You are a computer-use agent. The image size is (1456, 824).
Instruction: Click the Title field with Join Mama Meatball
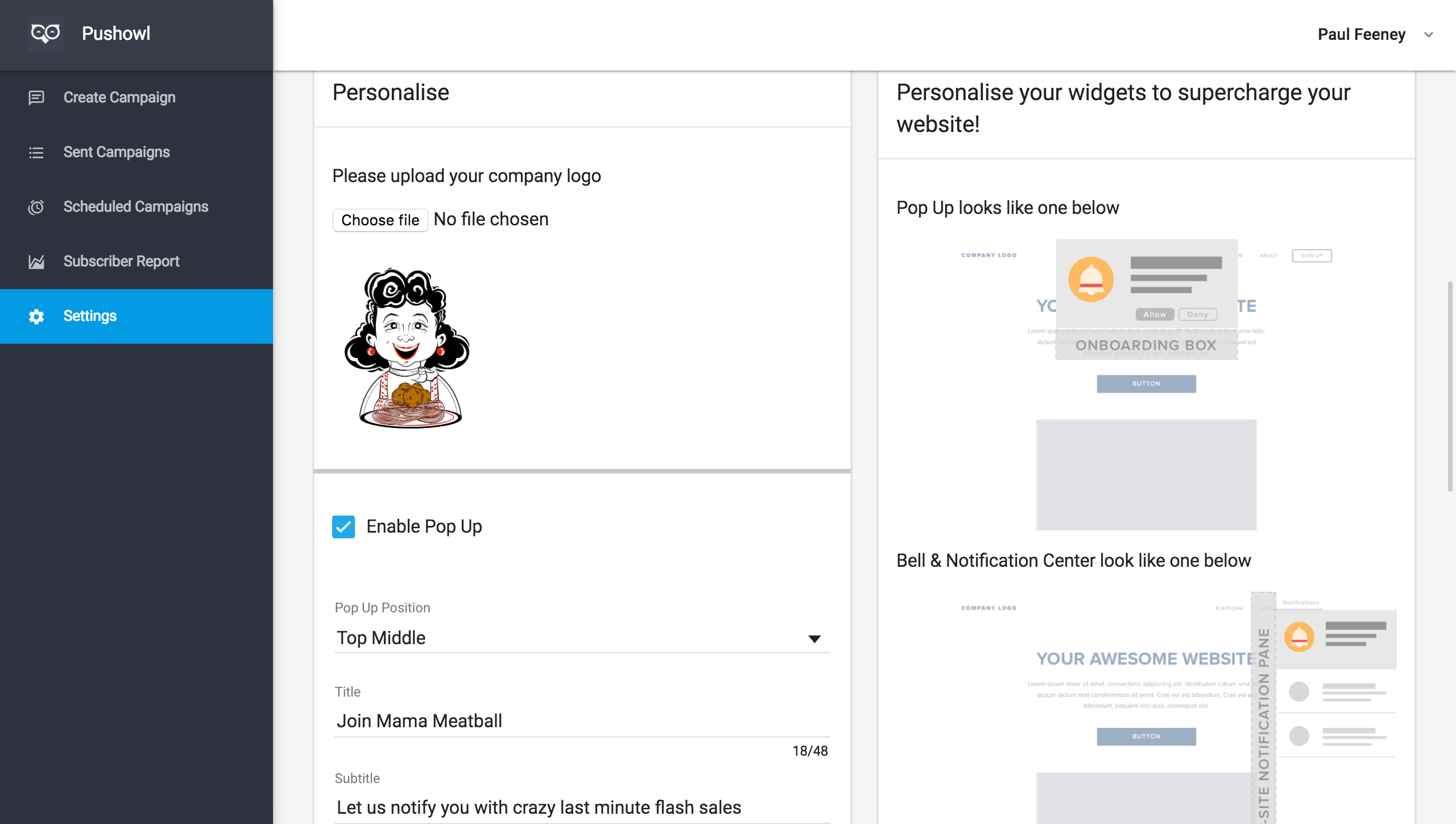pyautogui.click(x=581, y=721)
